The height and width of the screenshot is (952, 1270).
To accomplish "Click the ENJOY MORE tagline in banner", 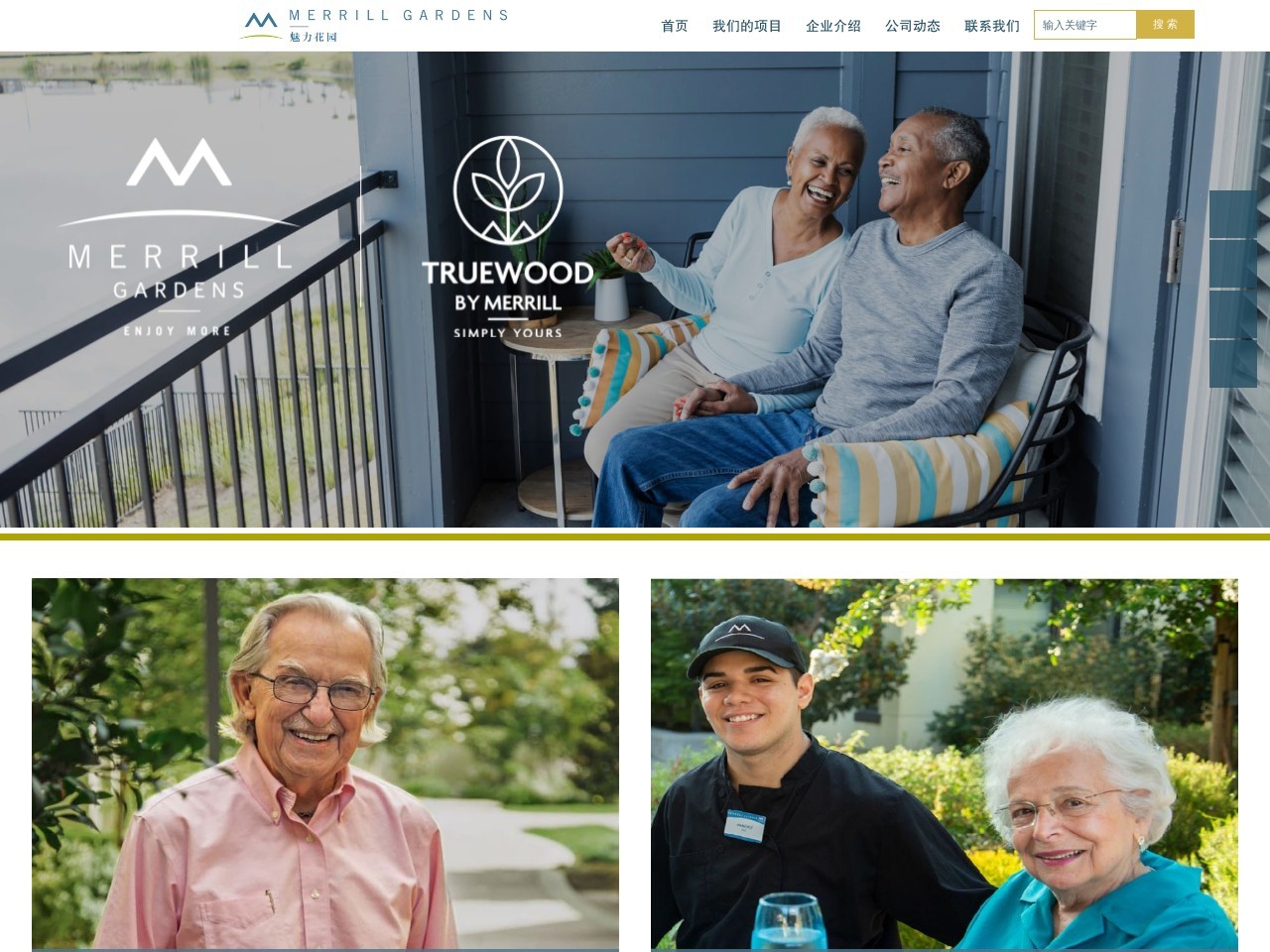I will click(178, 331).
